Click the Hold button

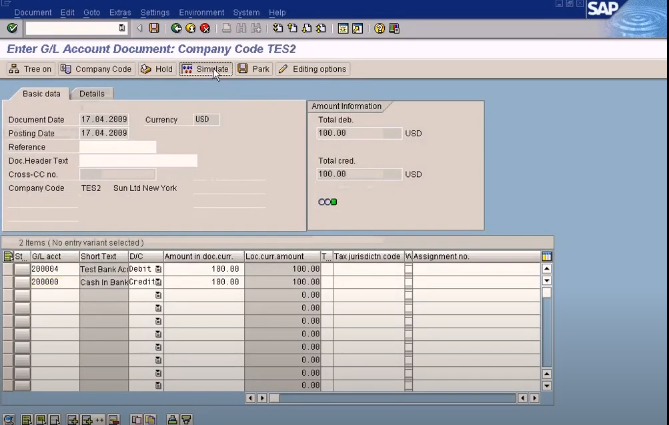157,69
